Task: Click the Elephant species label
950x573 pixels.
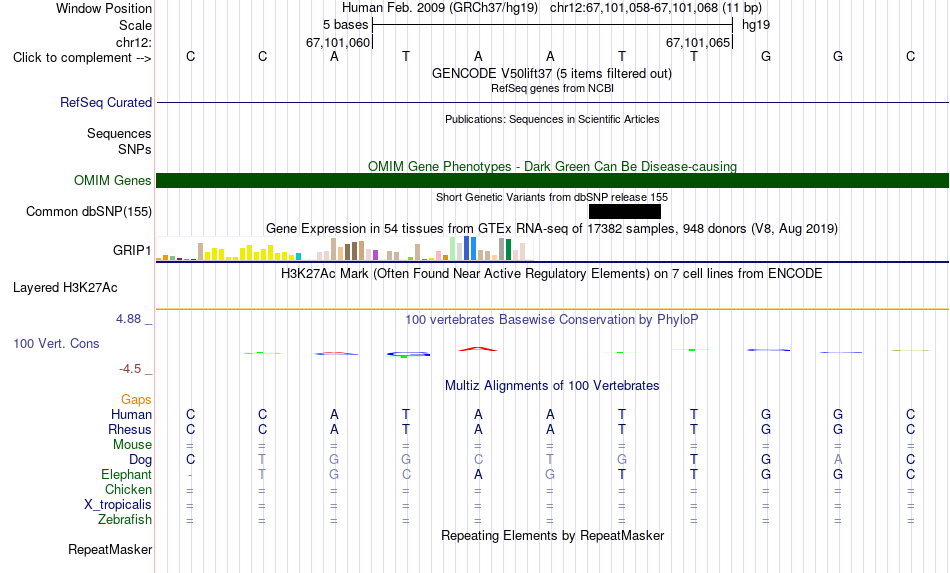Action: 127,474
